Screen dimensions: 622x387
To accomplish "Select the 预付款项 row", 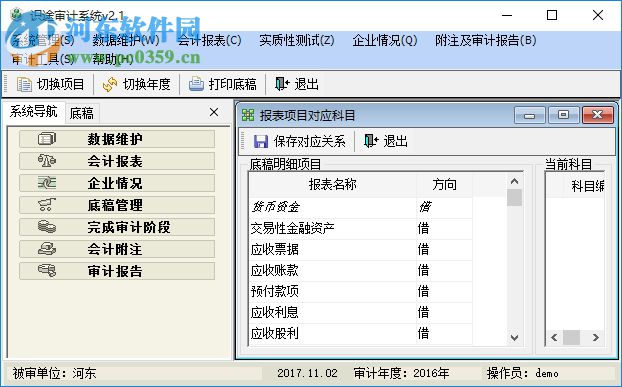I will click(x=361, y=291).
